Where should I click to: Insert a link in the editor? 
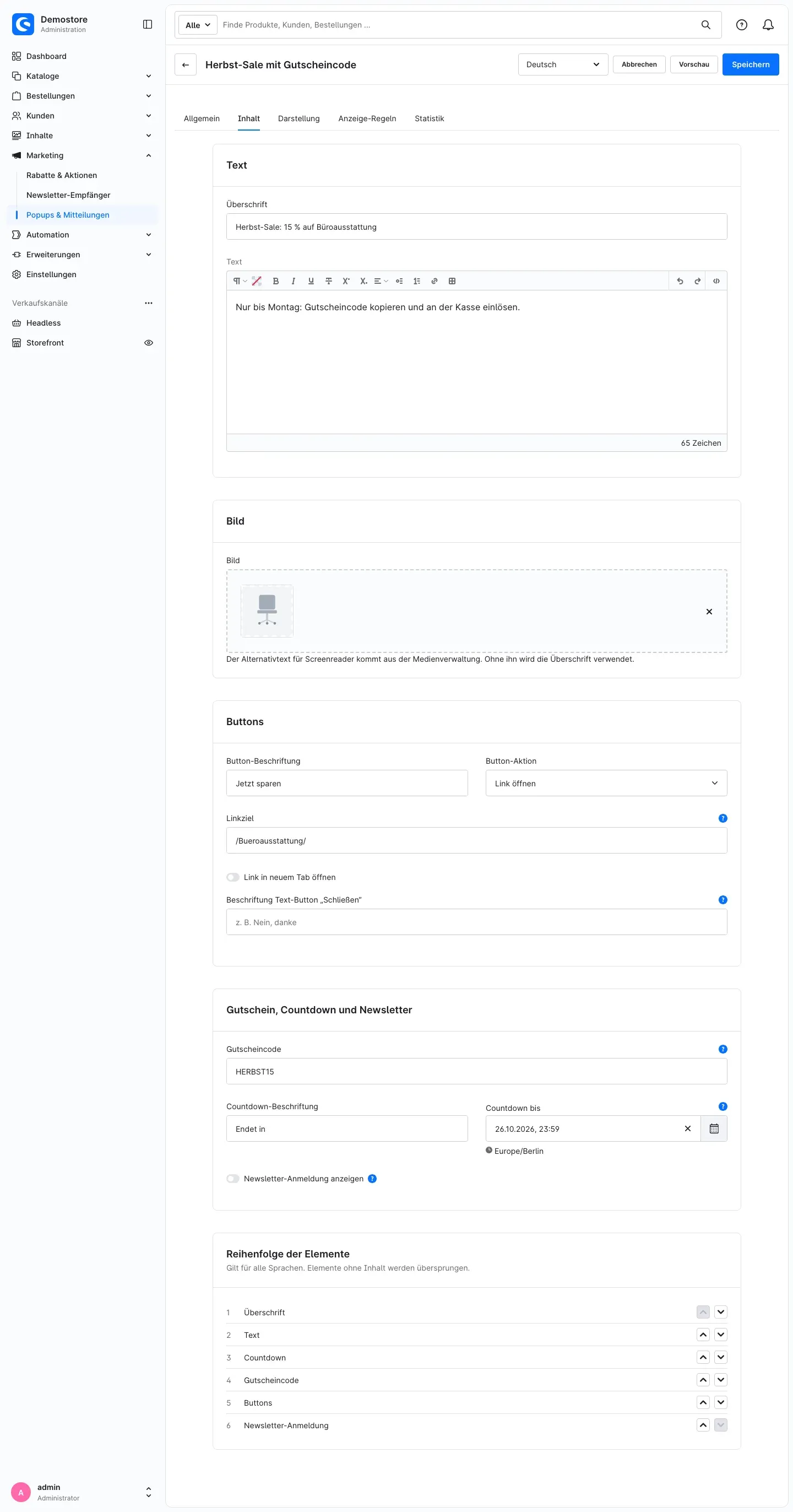point(434,281)
